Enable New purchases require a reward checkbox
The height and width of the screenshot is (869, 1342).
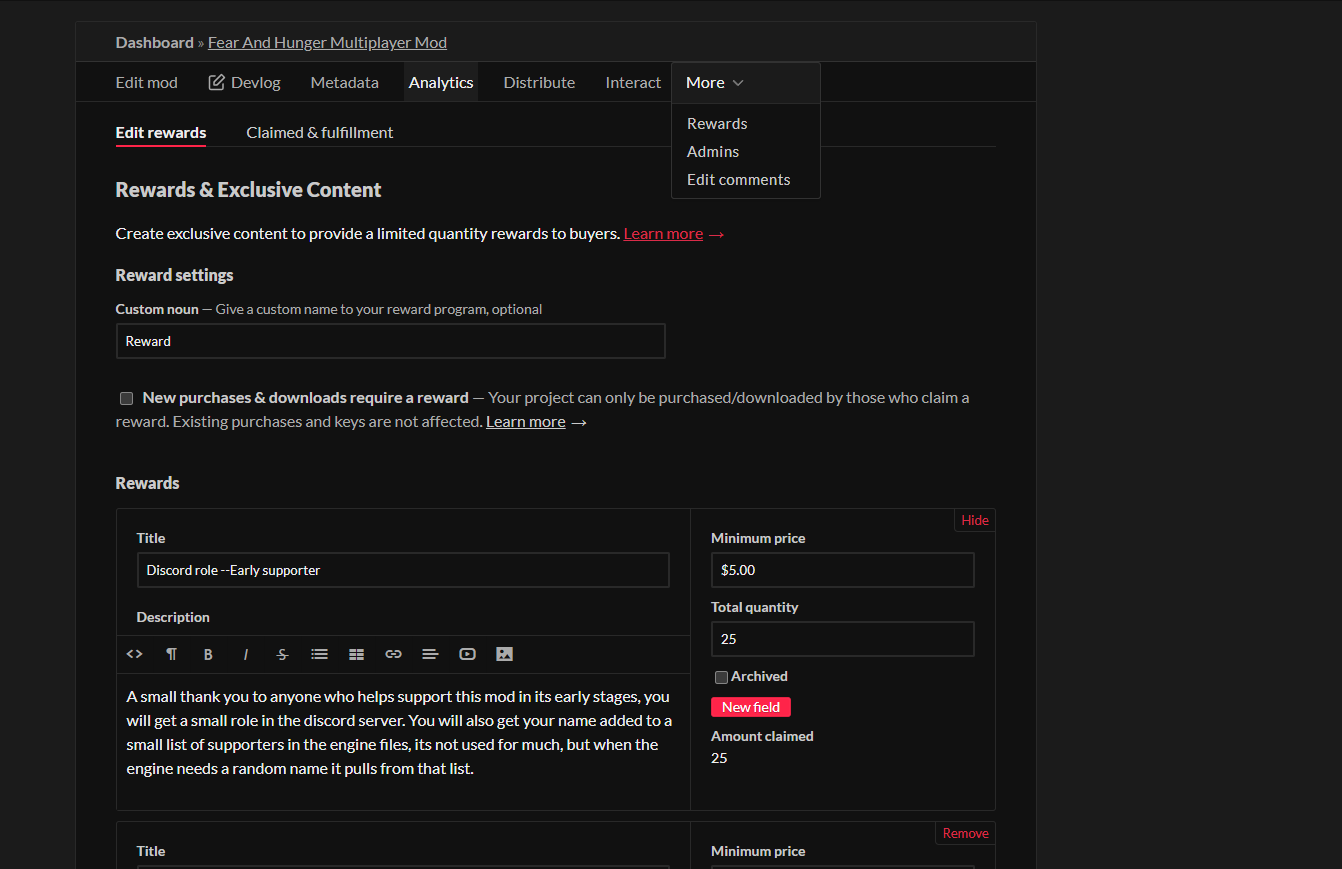tap(127, 398)
